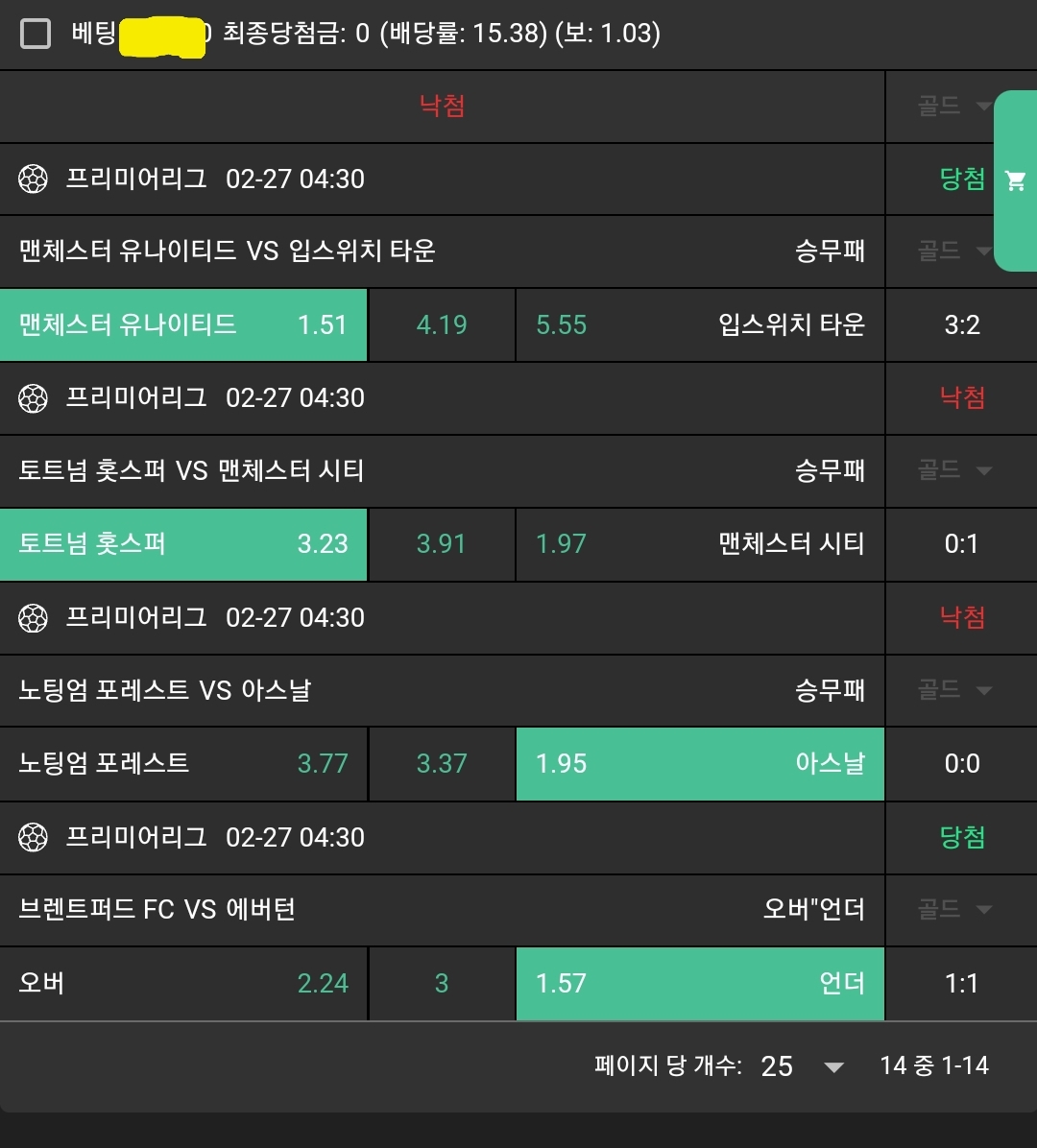Open the green shopping cart tab
The image size is (1037, 1148).
(1015, 180)
